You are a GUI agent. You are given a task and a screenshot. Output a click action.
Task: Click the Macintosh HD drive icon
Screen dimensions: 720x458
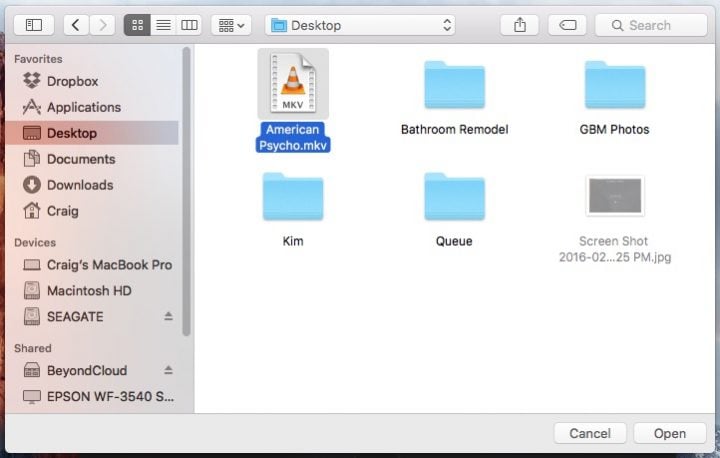click(x=32, y=290)
